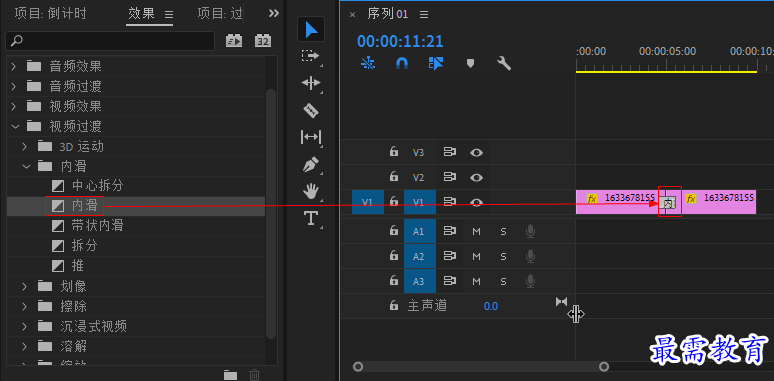
Task: Collapse the 内滑 folder
Action: coord(26,166)
